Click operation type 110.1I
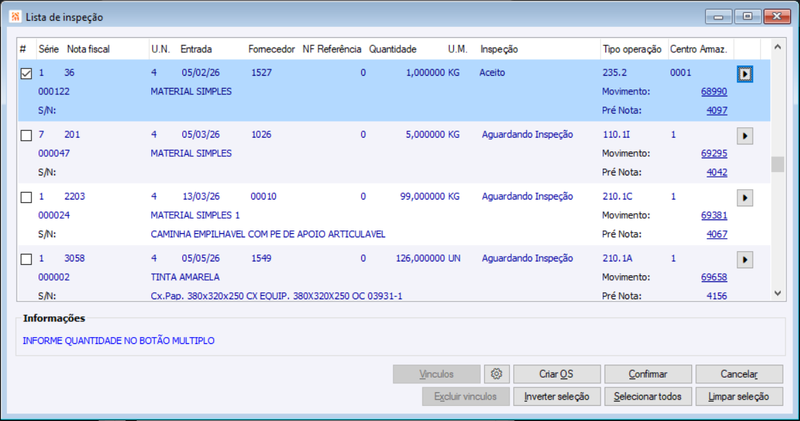 (x=616, y=135)
